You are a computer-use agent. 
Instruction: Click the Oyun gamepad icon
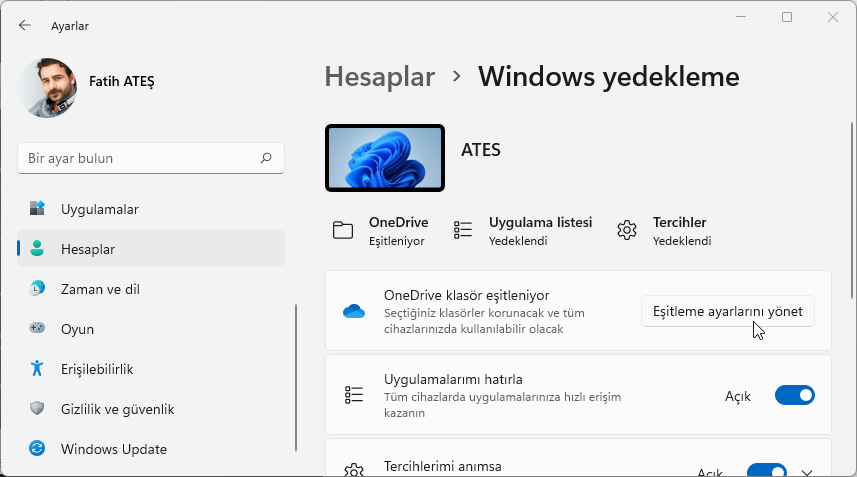(37, 328)
